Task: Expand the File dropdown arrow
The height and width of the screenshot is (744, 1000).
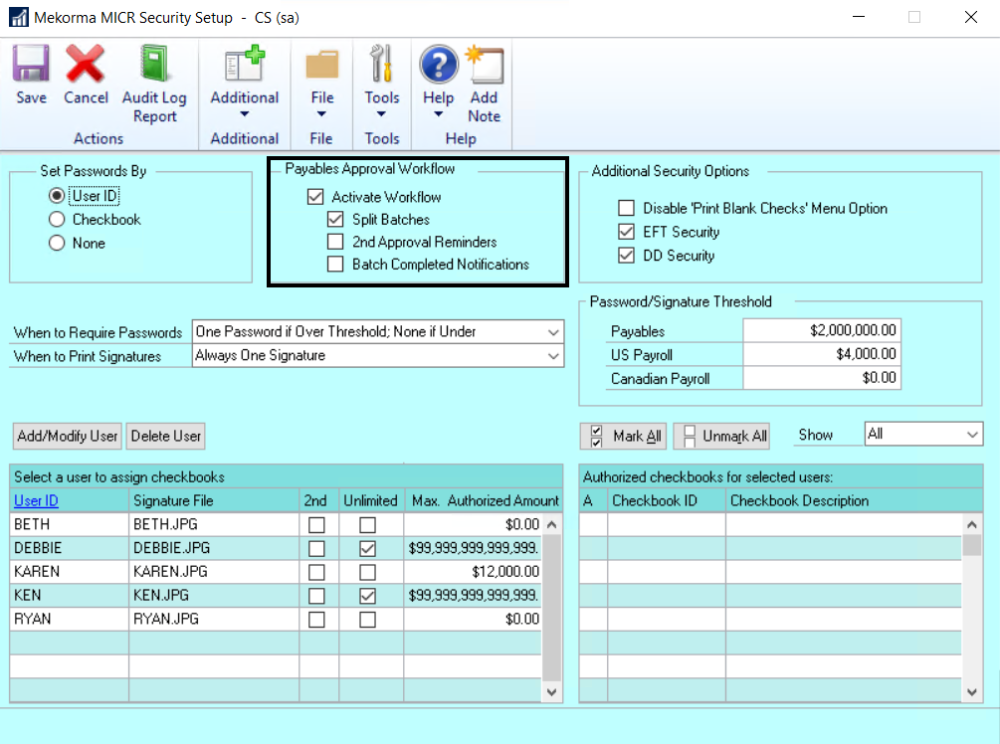Action: pos(321,115)
